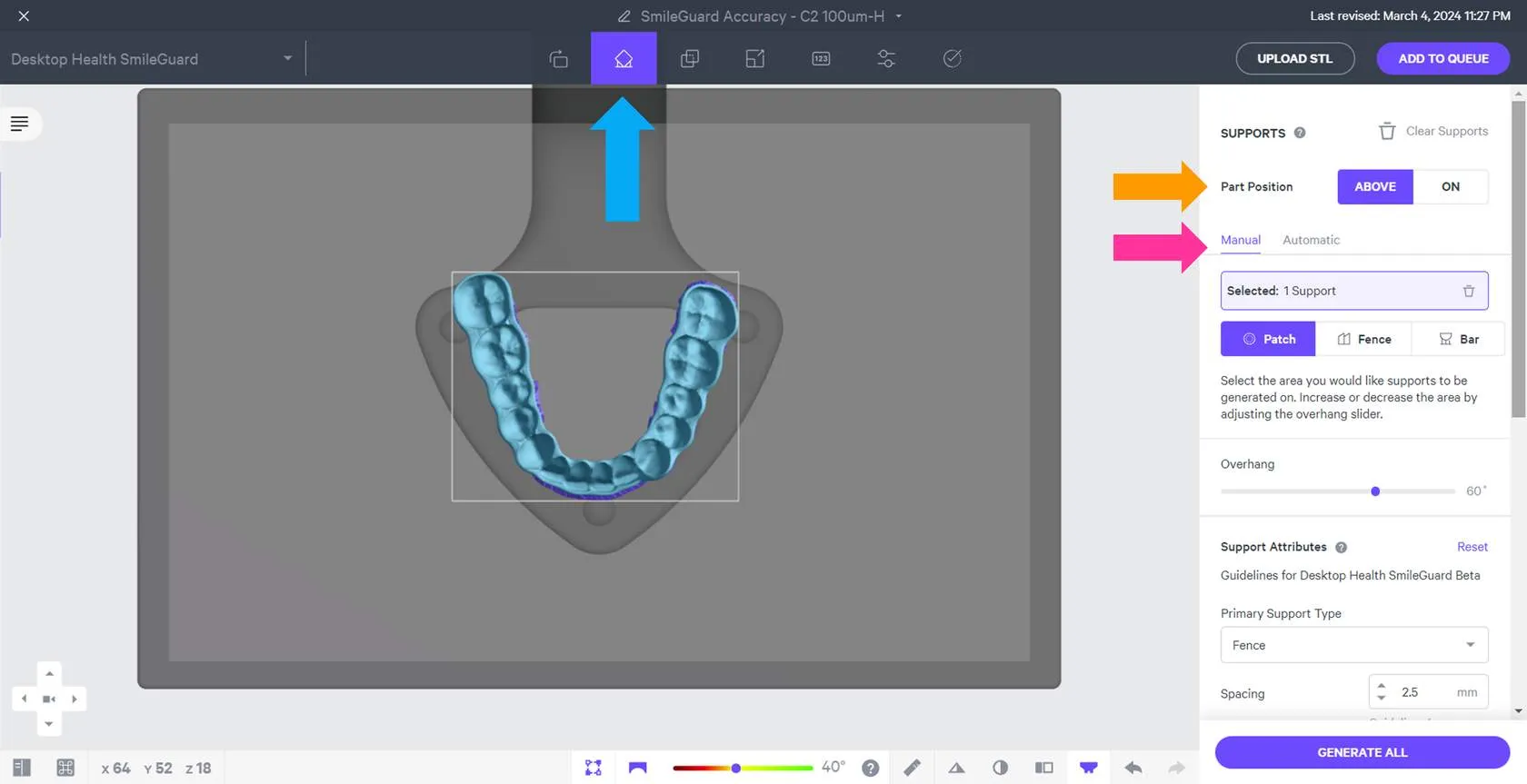Click the overhang angle help icon
Image resolution: width=1527 pixels, height=784 pixels.
(x=870, y=768)
